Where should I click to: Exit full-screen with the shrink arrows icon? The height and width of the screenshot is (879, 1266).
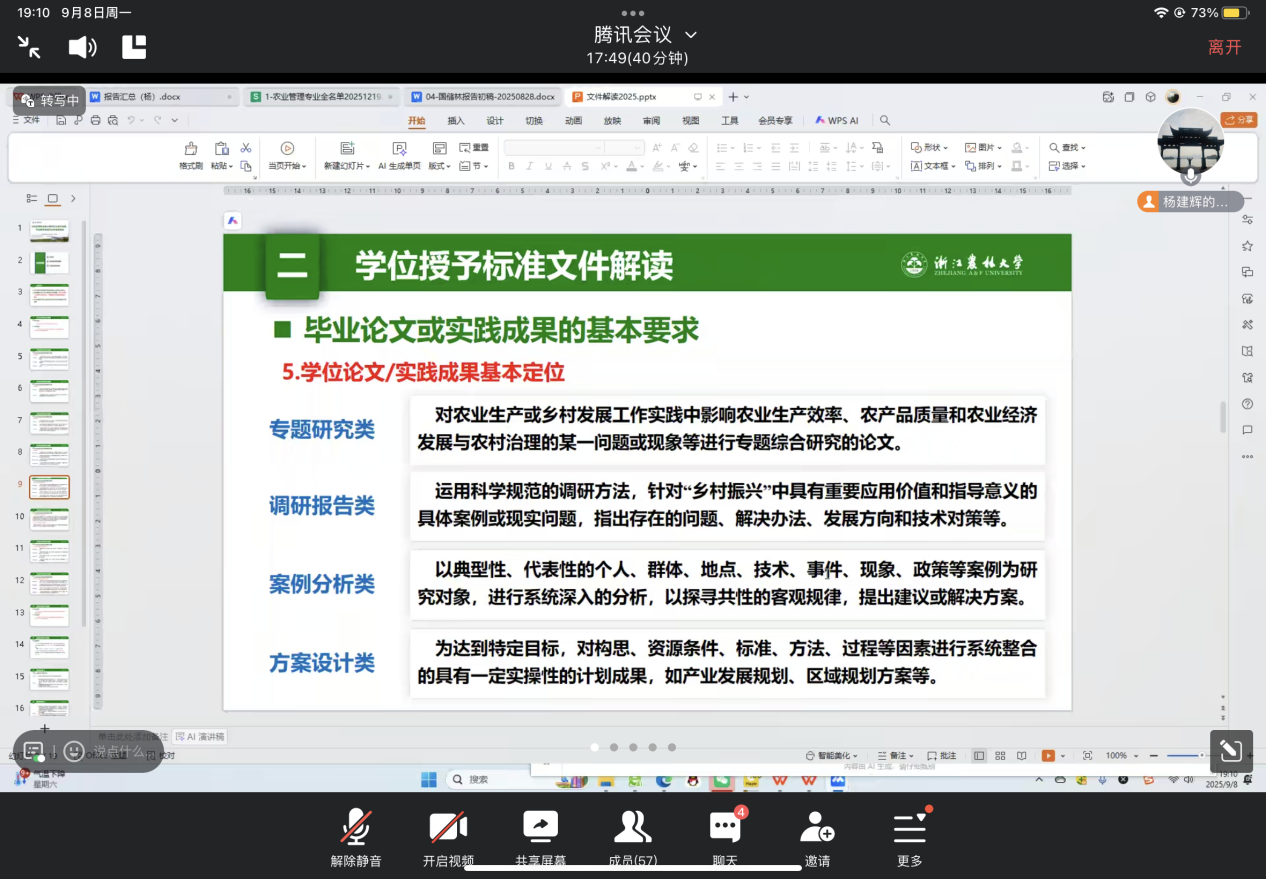pos(30,47)
